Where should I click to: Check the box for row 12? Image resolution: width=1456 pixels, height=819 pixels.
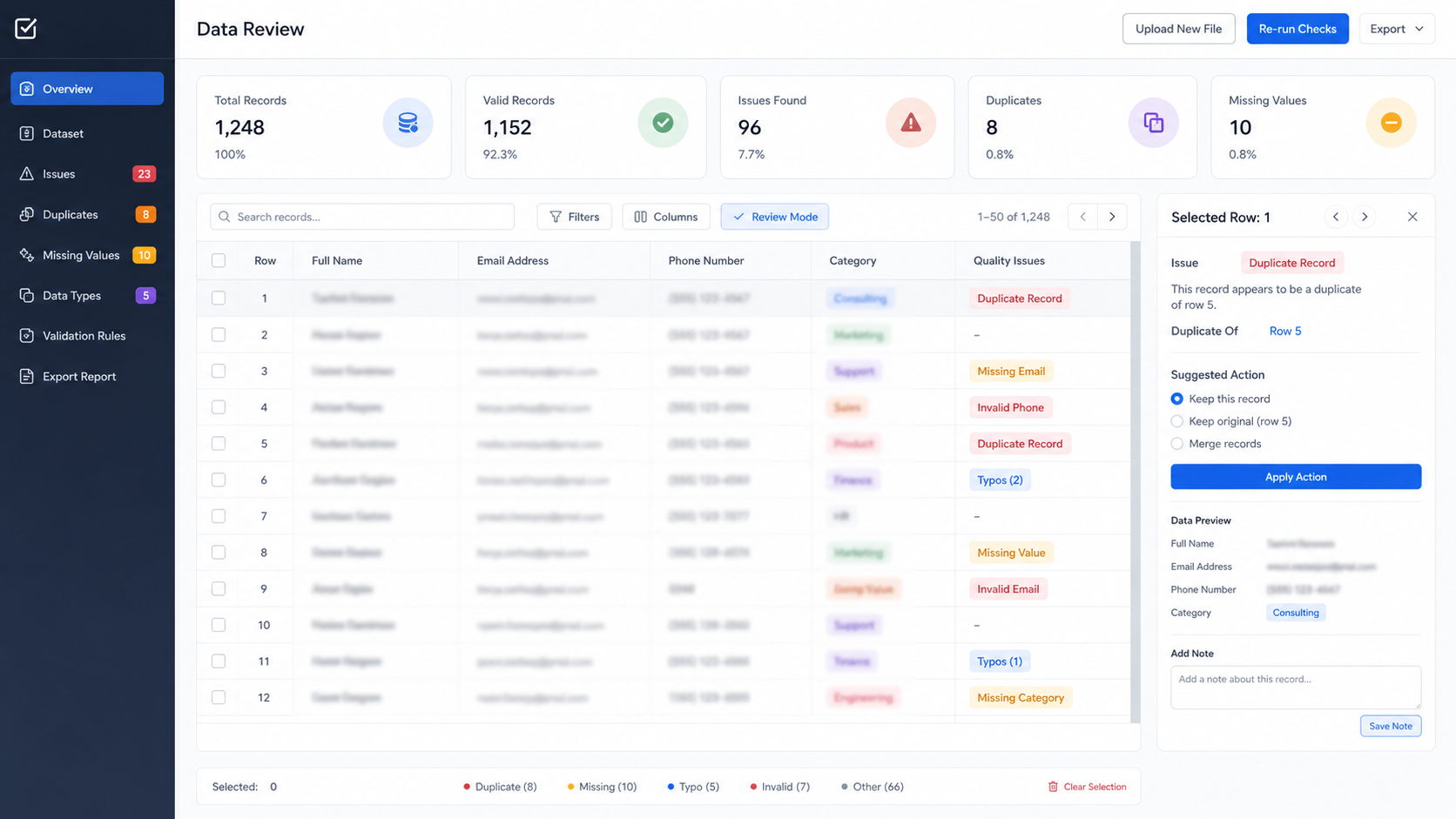pyautogui.click(x=219, y=697)
